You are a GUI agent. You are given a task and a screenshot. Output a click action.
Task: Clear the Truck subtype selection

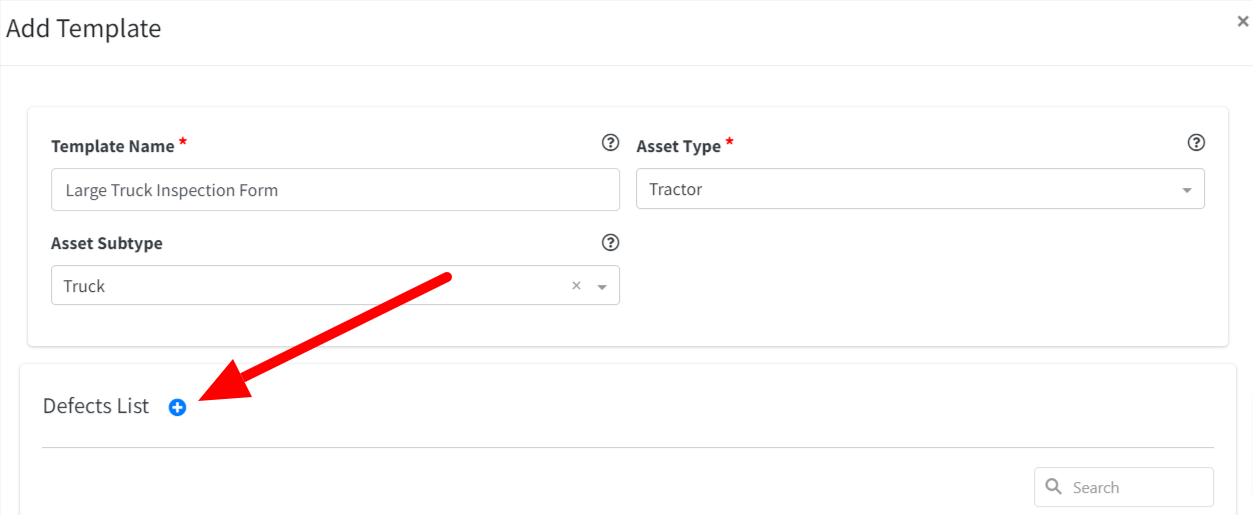pos(576,286)
